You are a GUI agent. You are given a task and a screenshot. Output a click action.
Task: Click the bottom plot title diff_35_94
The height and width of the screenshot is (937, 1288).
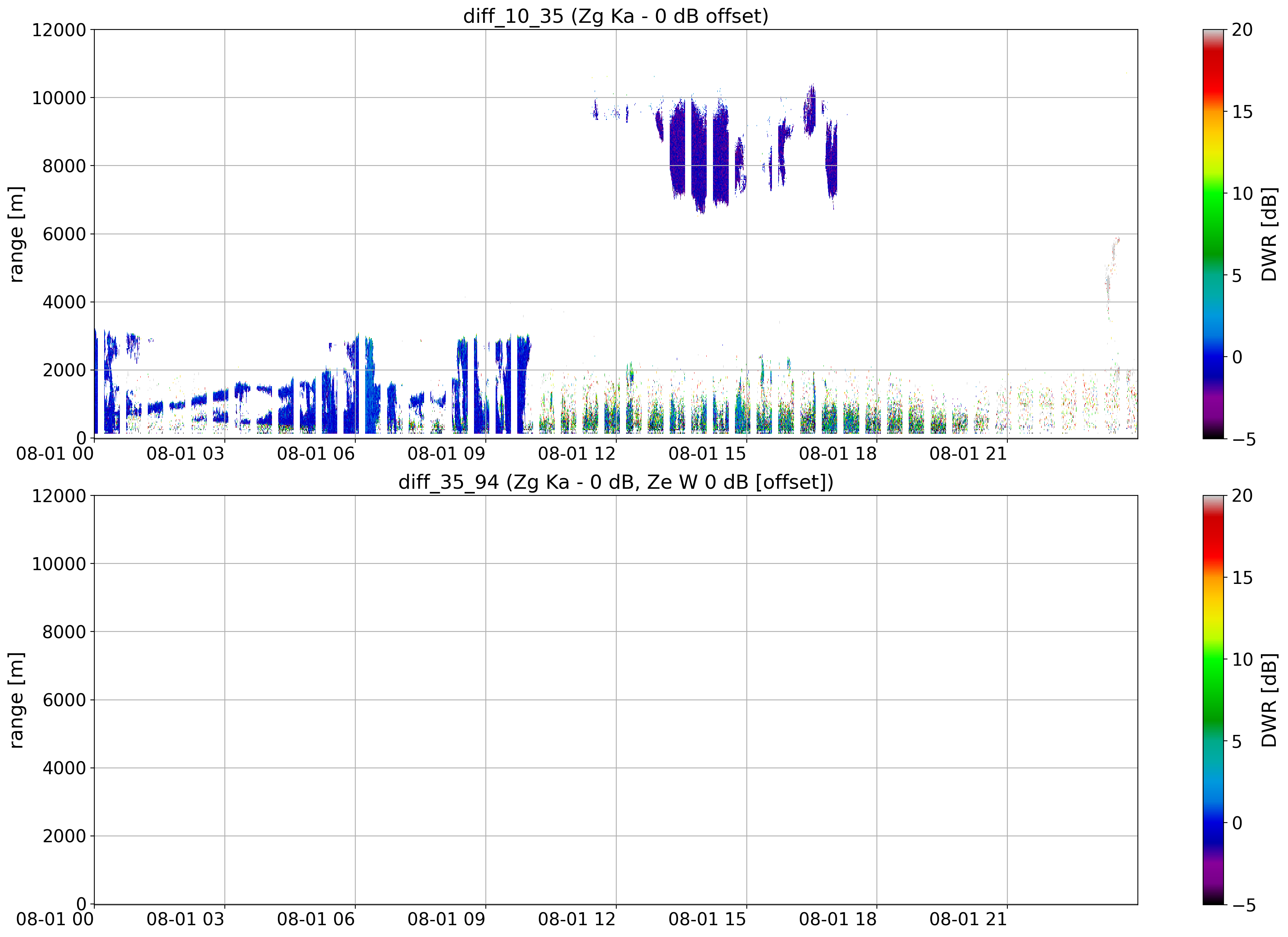(616, 482)
